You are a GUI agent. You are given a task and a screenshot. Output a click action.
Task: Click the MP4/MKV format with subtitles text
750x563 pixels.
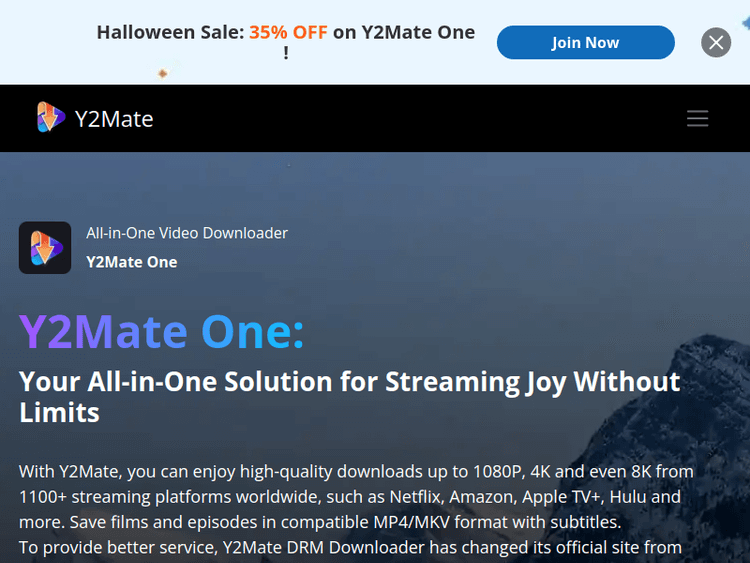pos(497,522)
